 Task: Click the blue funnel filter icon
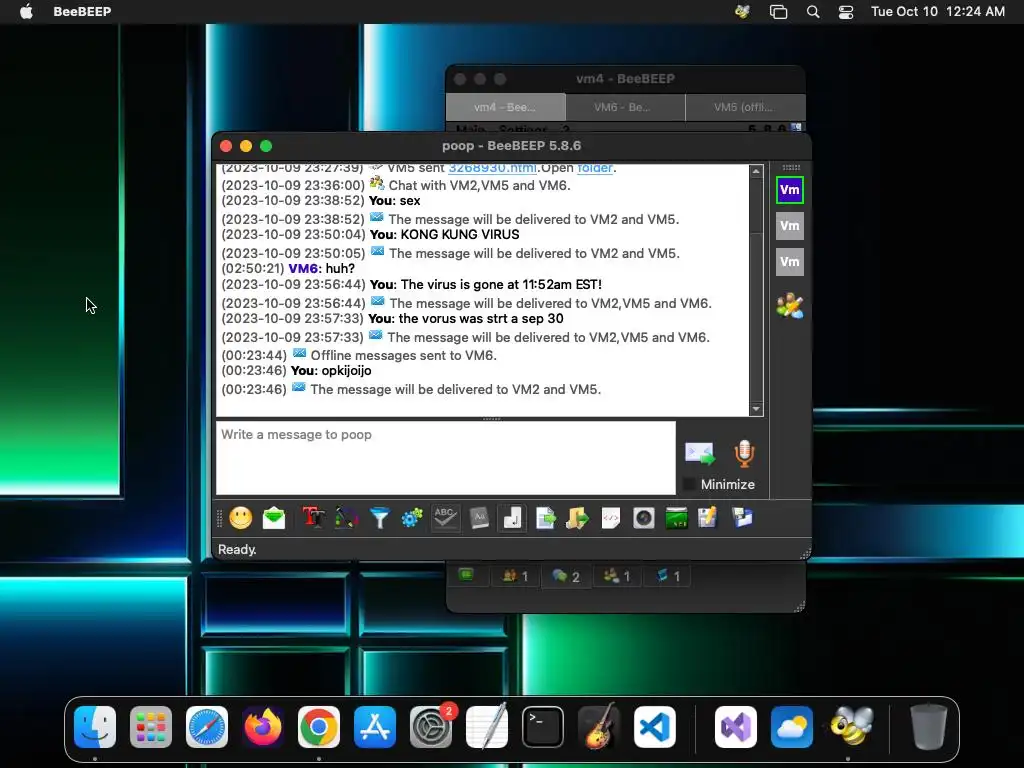[x=379, y=519]
